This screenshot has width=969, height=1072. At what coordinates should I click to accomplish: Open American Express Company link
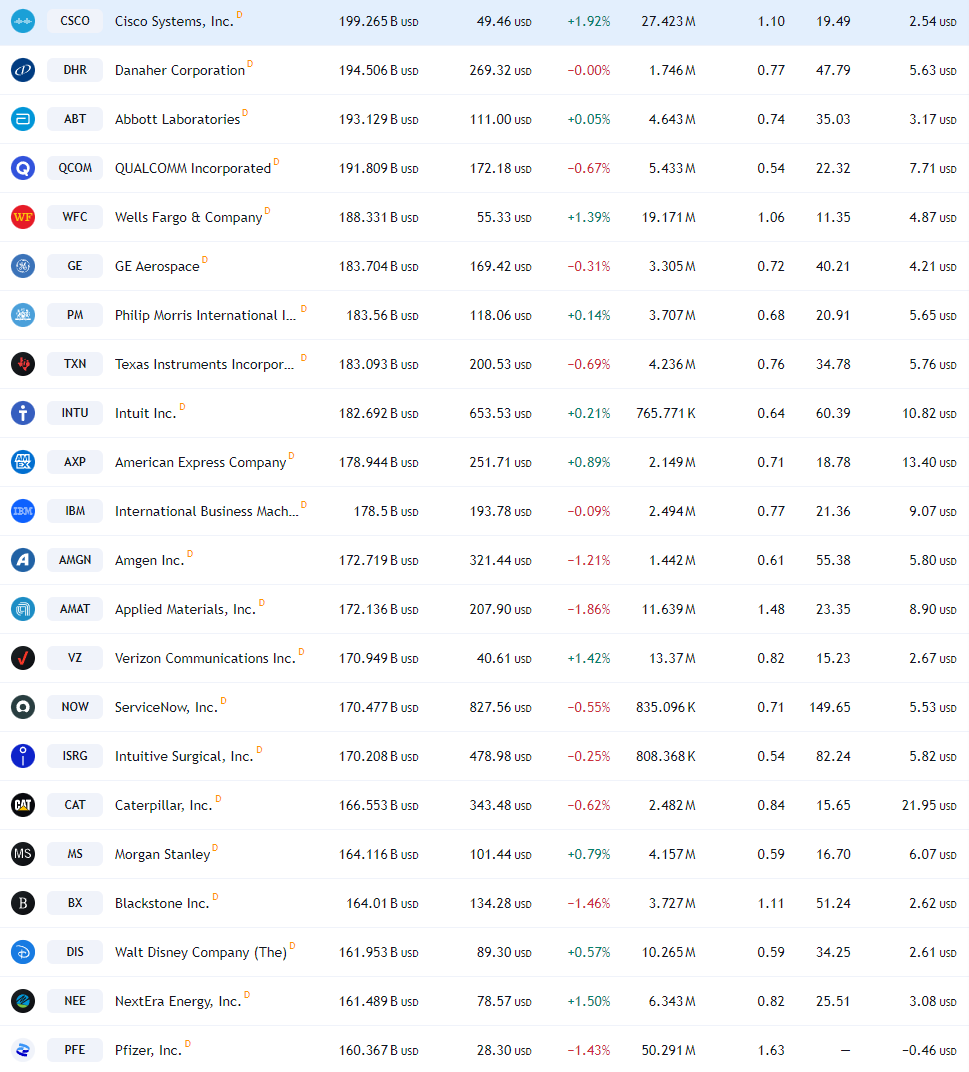[x=200, y=463]
